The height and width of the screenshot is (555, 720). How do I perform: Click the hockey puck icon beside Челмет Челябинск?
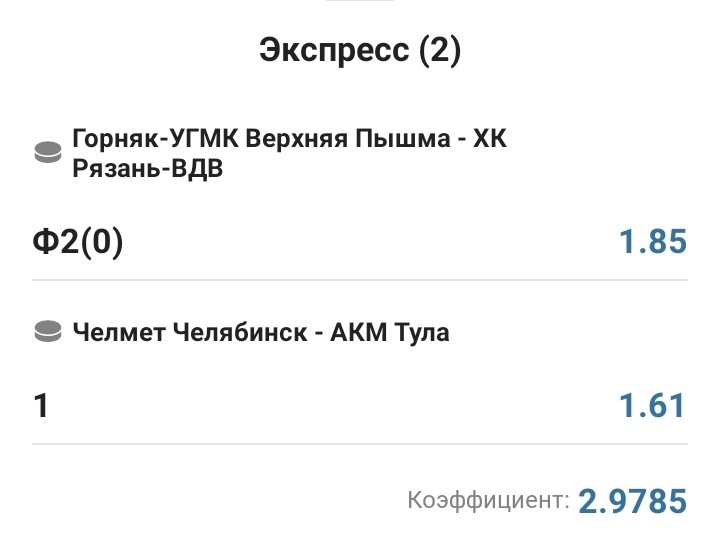tap(47, 333)
